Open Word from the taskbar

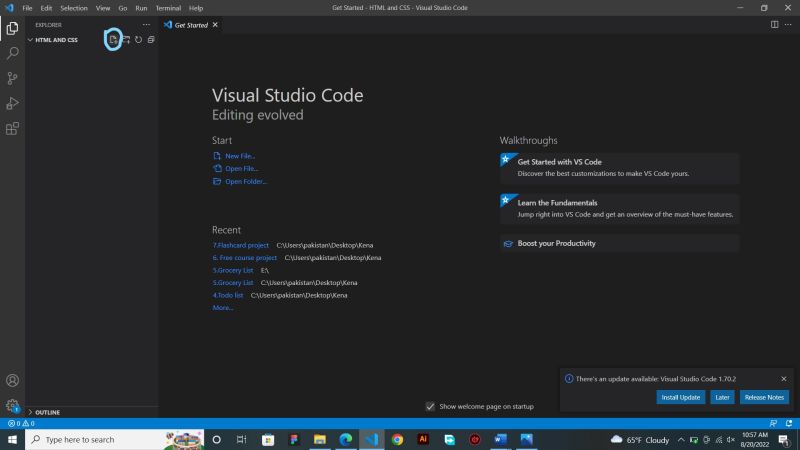pyautogui.click(x=501, y=439)
